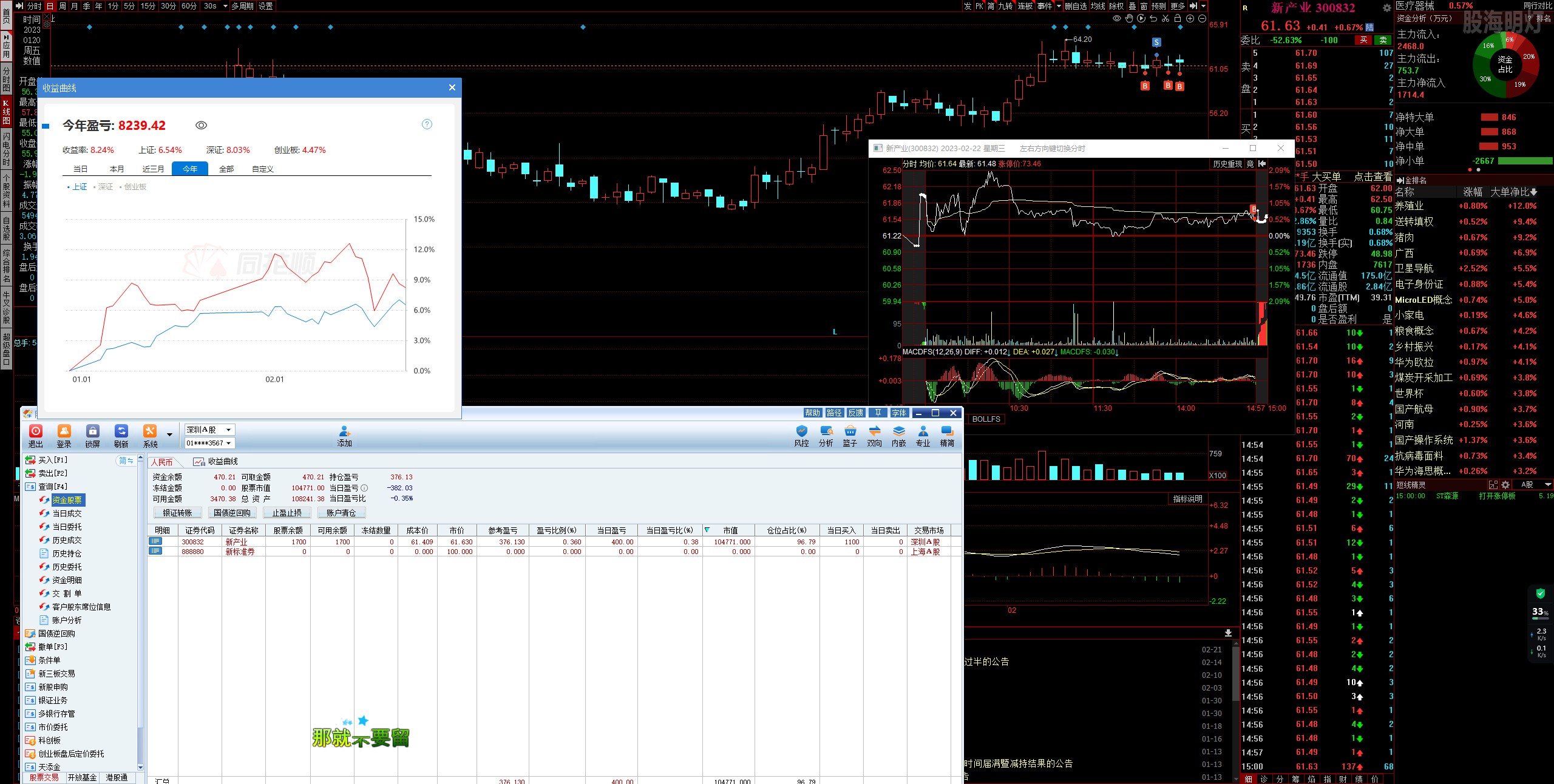
Task: Switch to 周 weekly K-line period
Action: point(62,6)
